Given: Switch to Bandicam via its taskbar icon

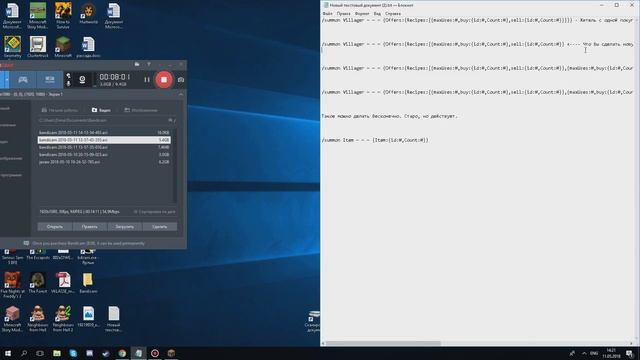Looking at the screenshot, I should [155, 353].
